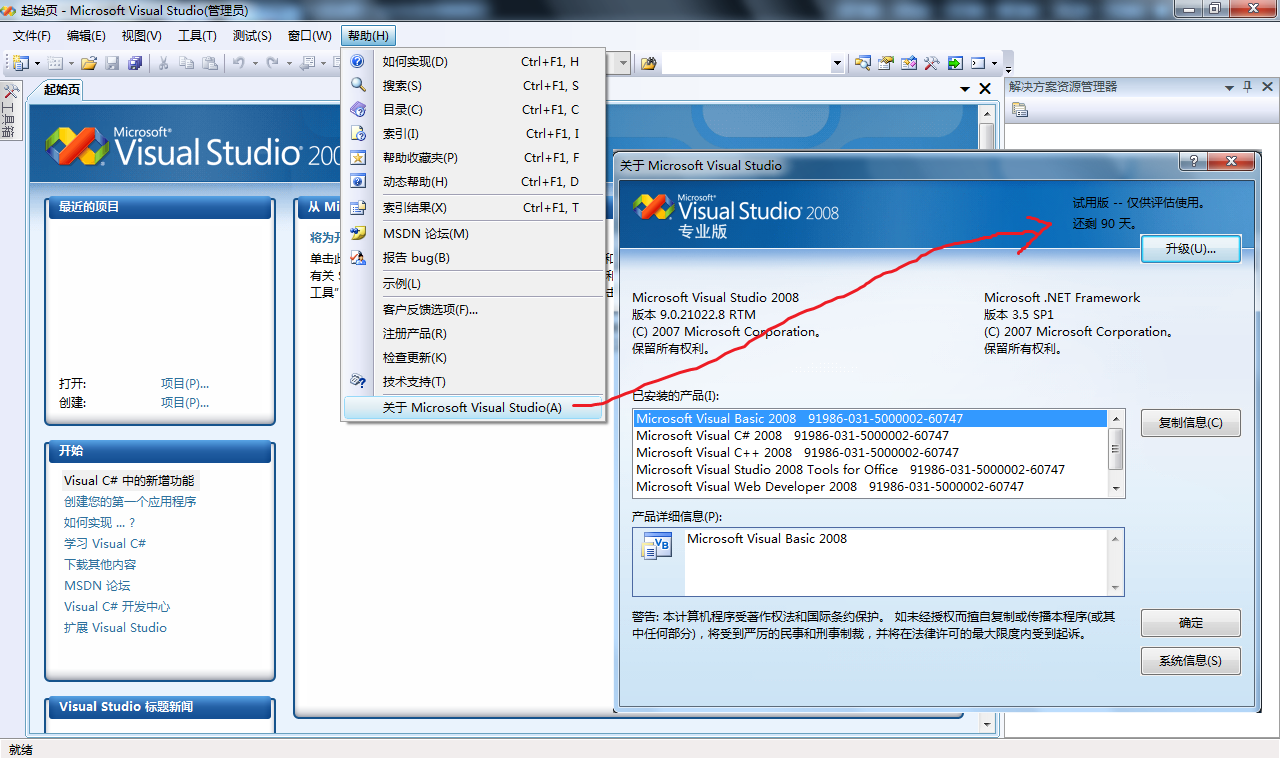Image resolution: width=1280 pixels, height=758 pixels.
Task: Click the properties icon in Solution Explorer panel
Action: (x=1020, y=110)
